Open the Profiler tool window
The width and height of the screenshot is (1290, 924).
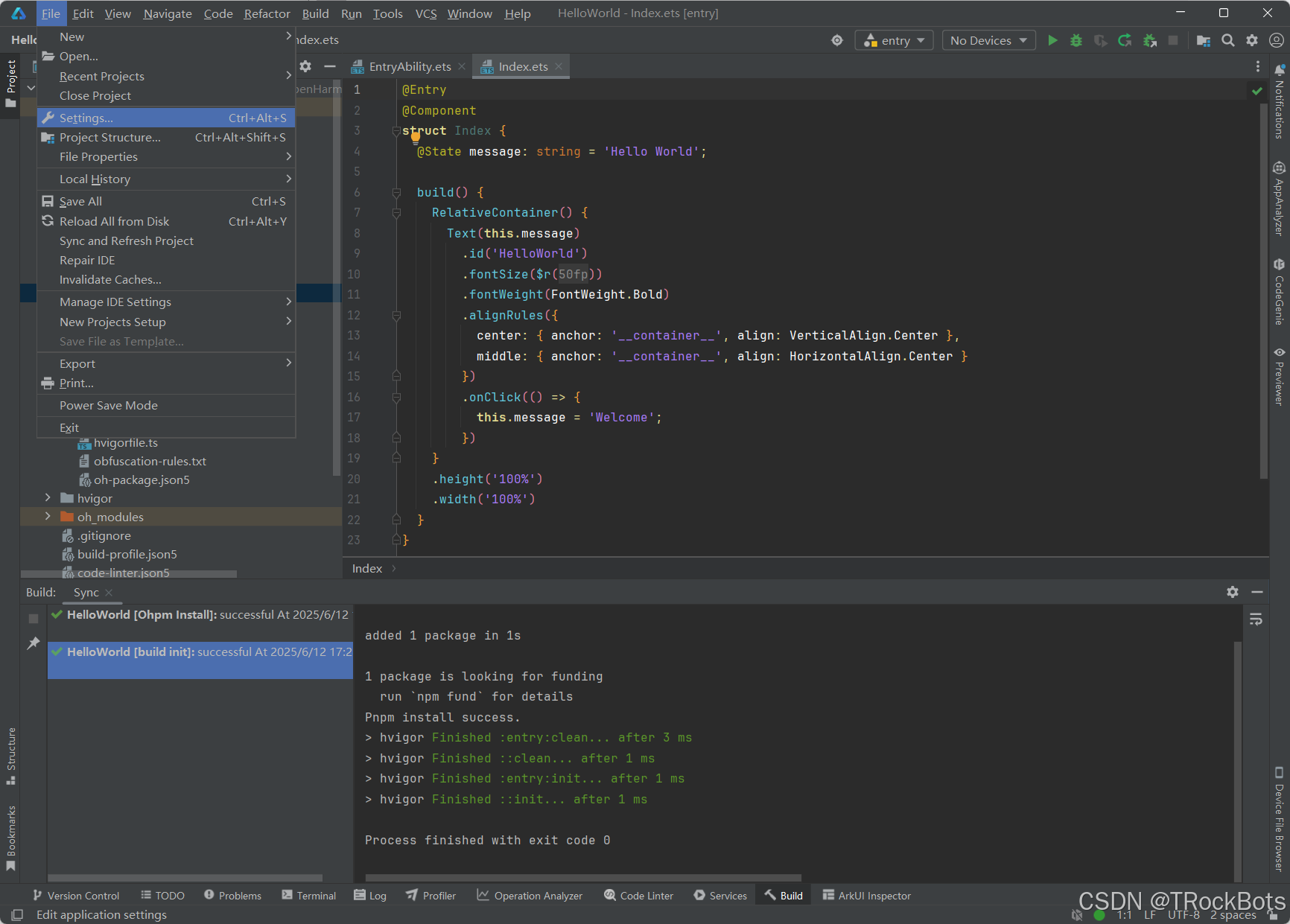[x=430, y=895]
